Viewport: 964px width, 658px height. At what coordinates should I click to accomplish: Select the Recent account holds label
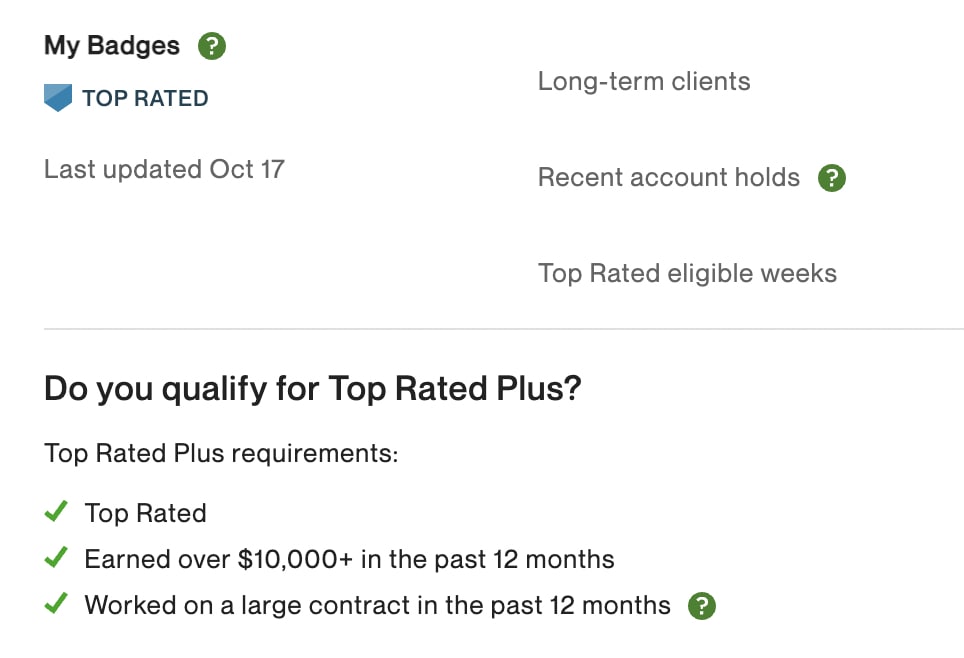click(669, 177)
